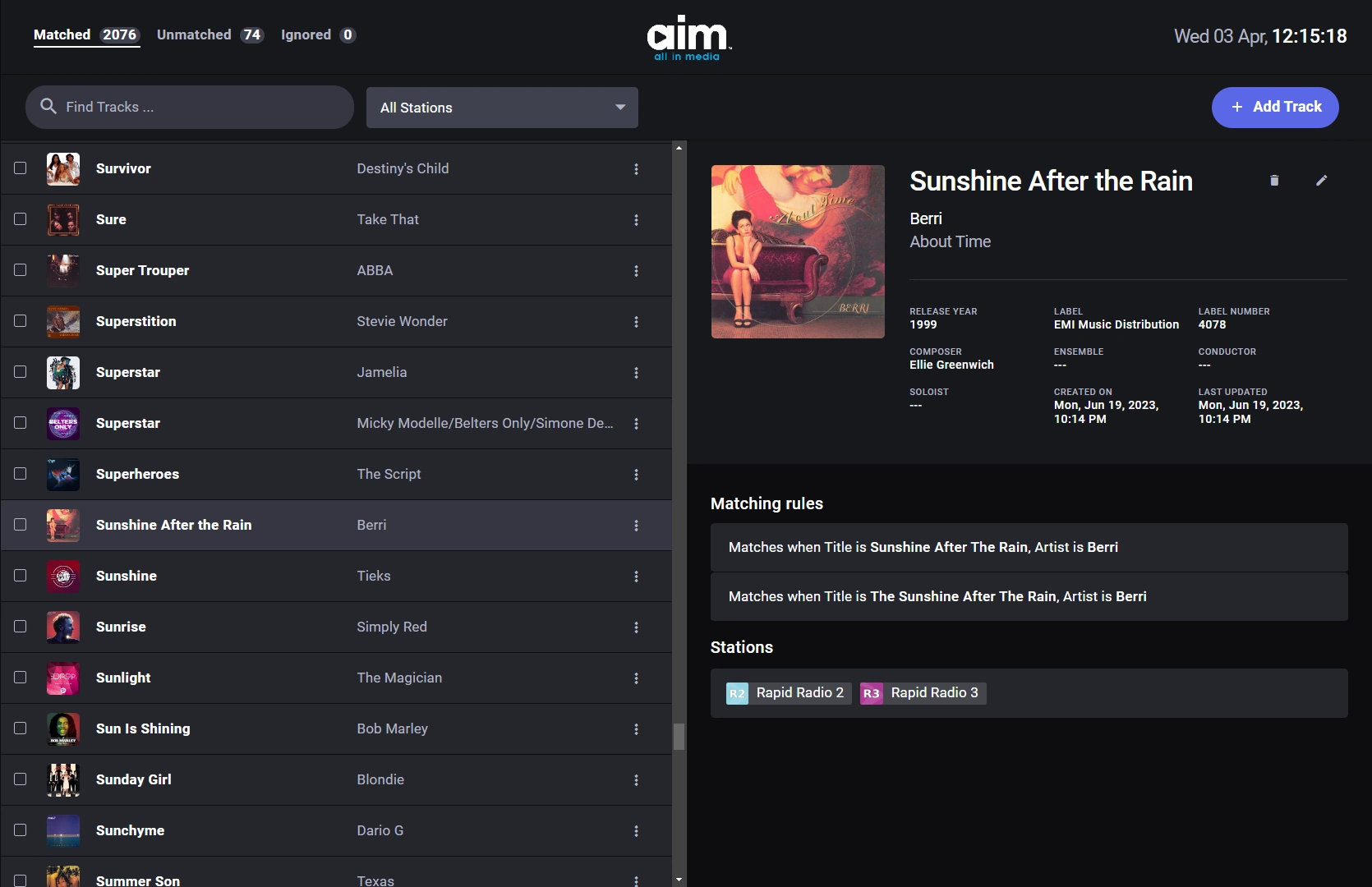This screenshot has width=1372, height=887.
Task: Tick the checkbox for Super Trouper
Action: (21, 270)
